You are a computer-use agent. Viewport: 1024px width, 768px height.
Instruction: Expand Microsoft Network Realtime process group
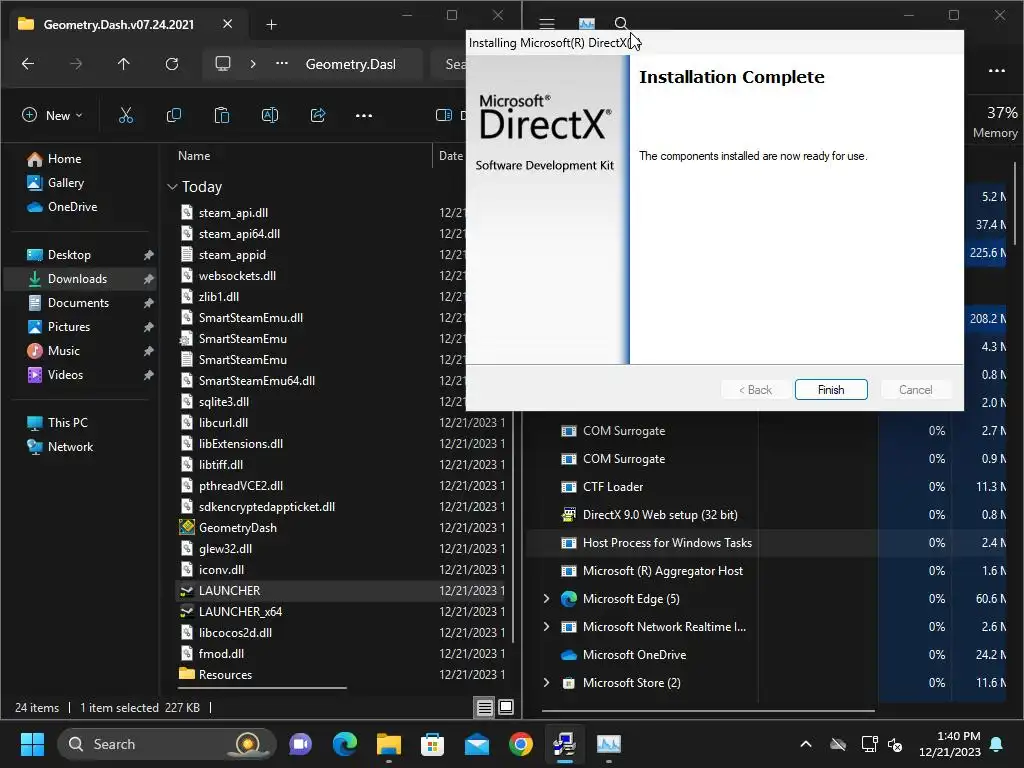[546, 627]
